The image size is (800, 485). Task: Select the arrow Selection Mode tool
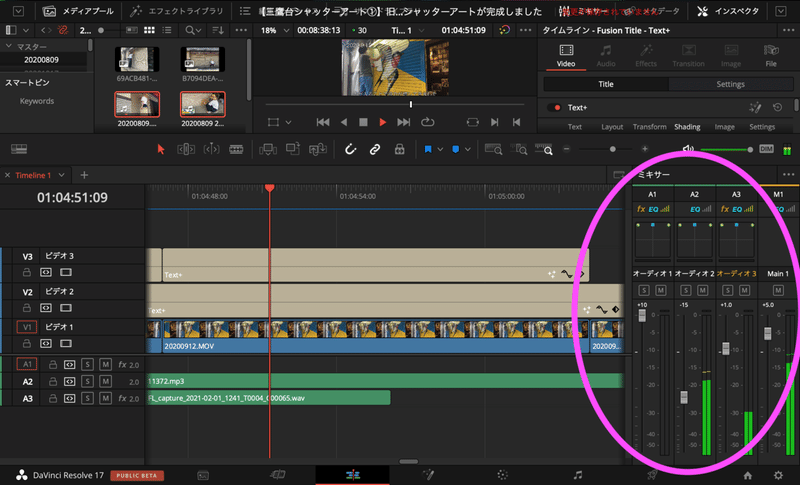[x=161, y=149]
